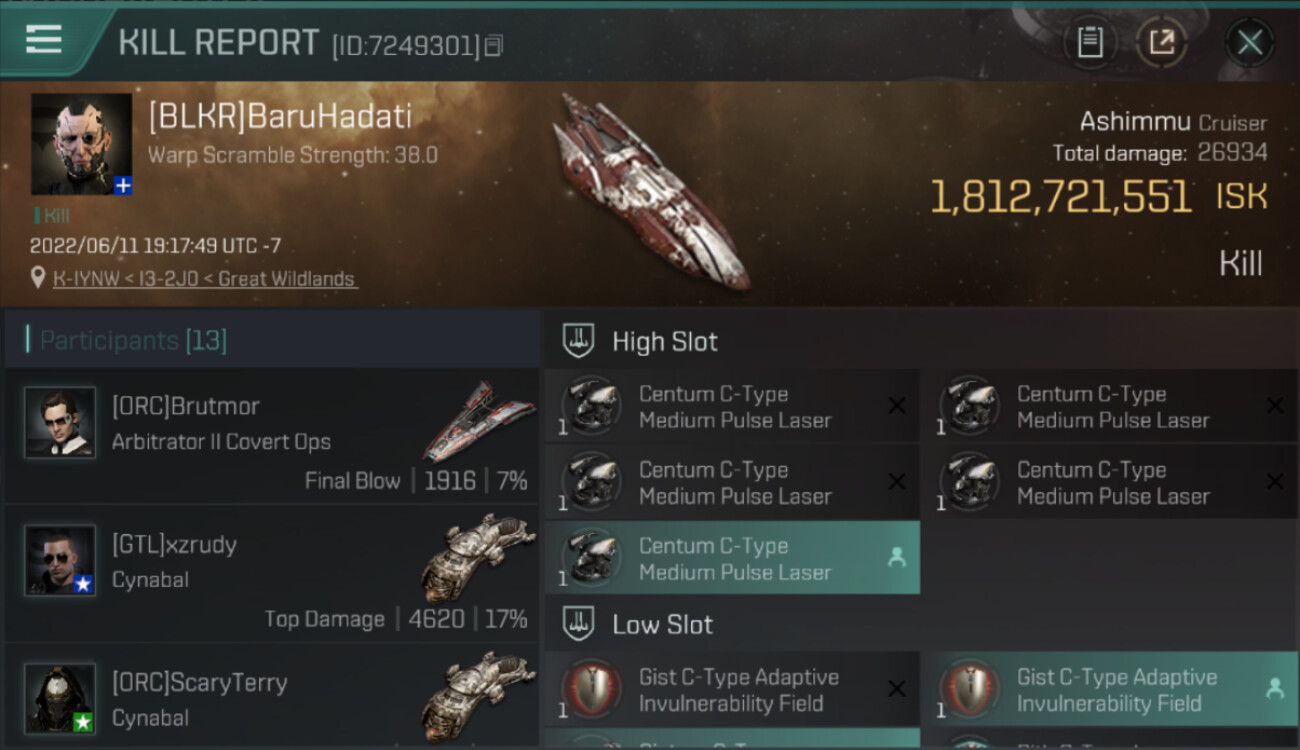Copy the kill report ID icon
This screenshot has width=1300, height=750.
493,45
